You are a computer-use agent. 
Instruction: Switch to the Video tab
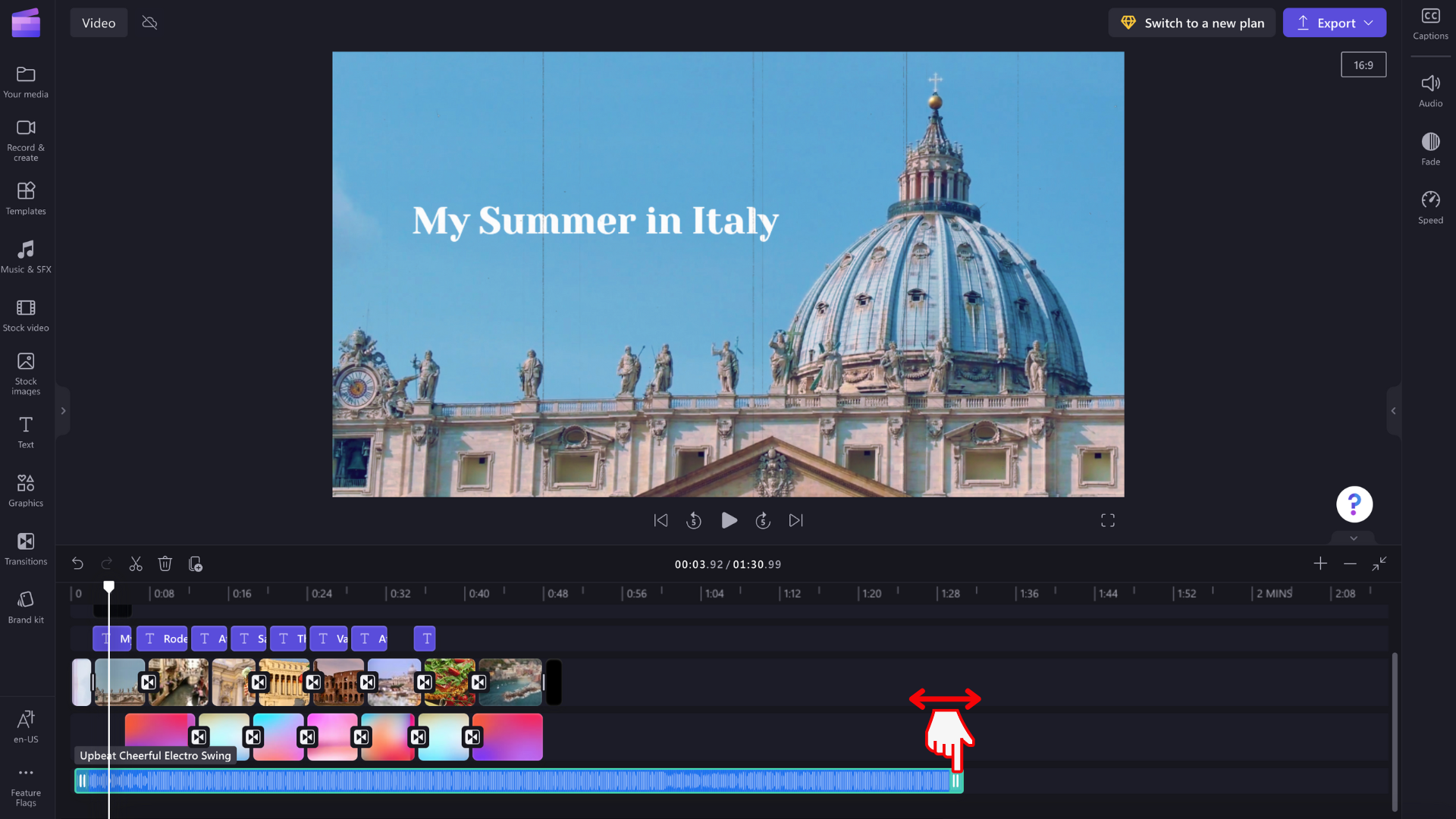pos(99,23)
